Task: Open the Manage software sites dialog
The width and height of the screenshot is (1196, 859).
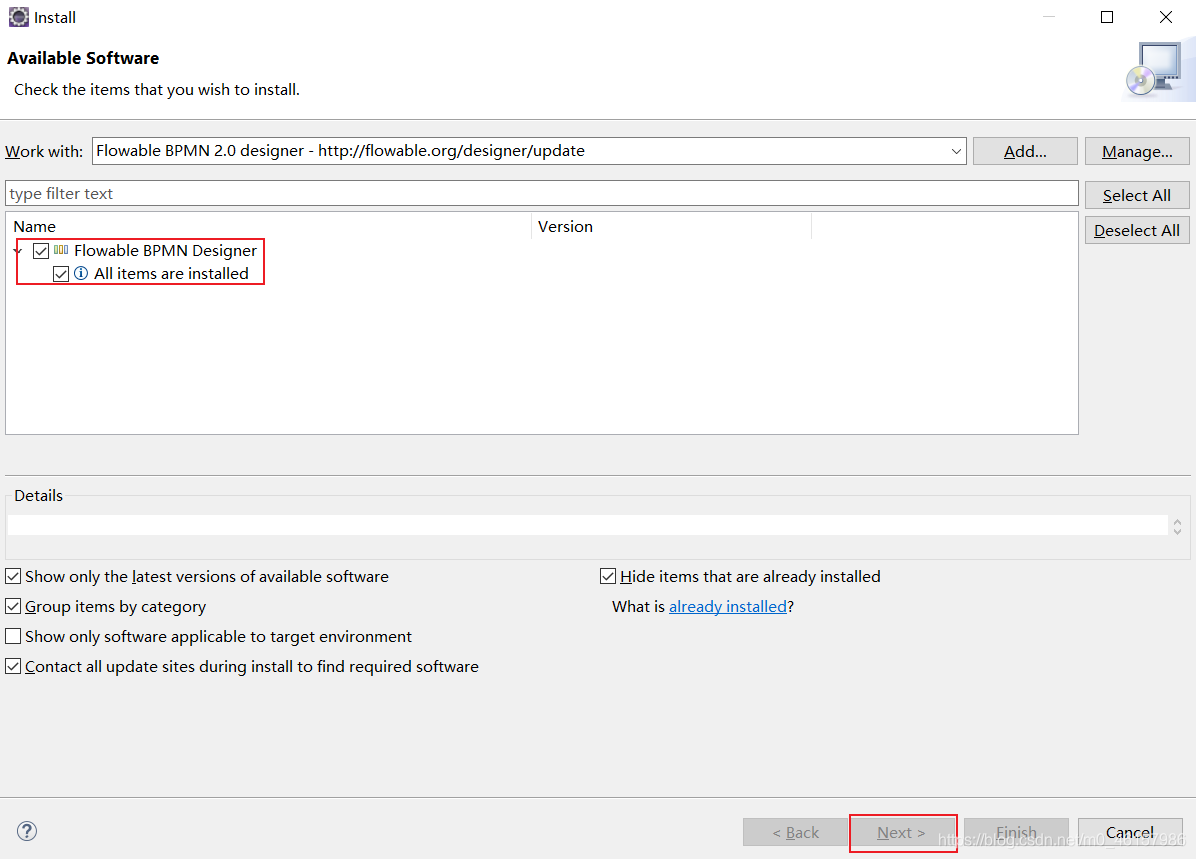Action: click(1137, 151)
